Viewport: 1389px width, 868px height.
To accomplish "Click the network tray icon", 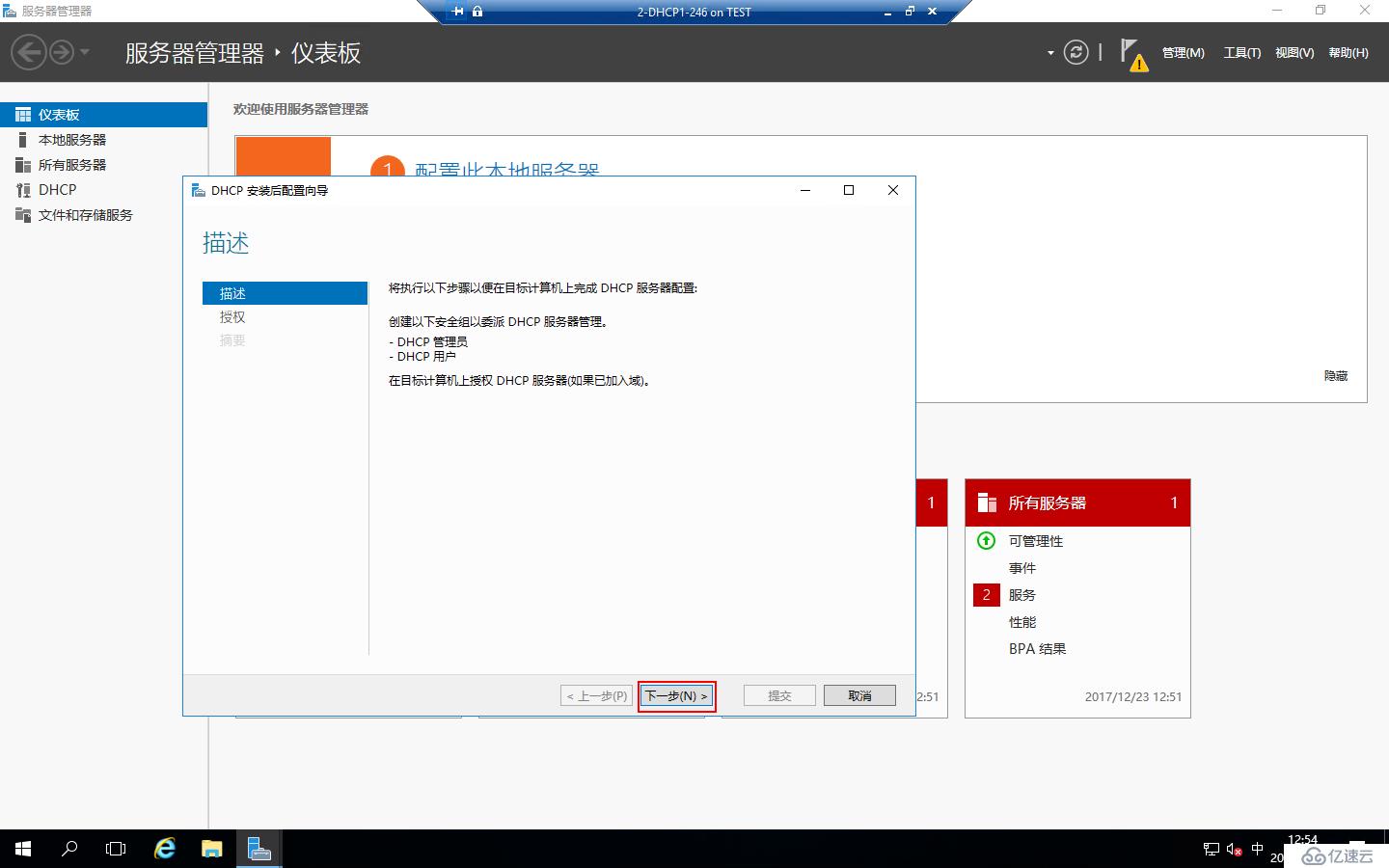I will (1212, 849).
